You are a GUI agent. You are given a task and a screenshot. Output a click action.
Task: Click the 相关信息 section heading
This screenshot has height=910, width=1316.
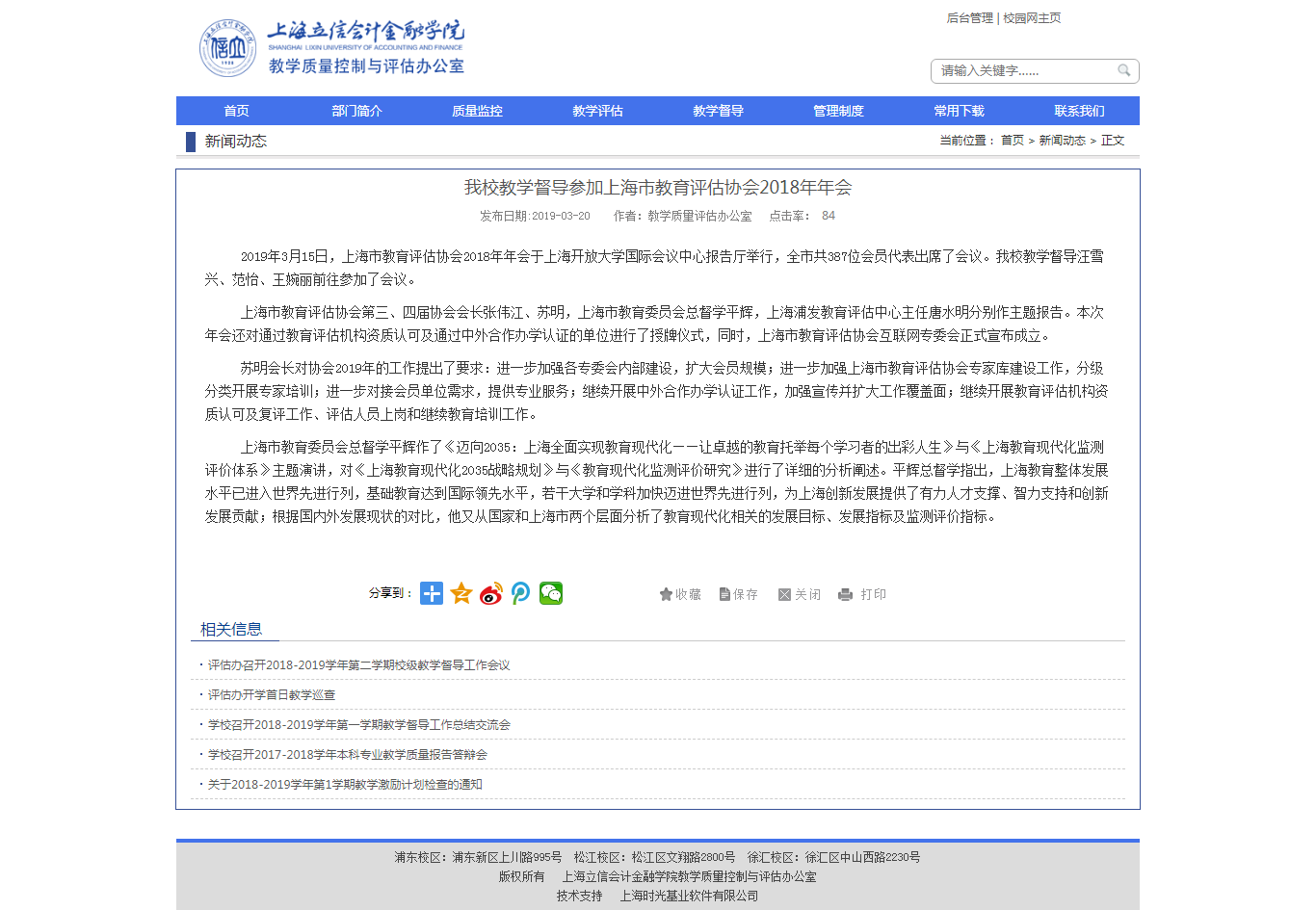coord(231,630)
